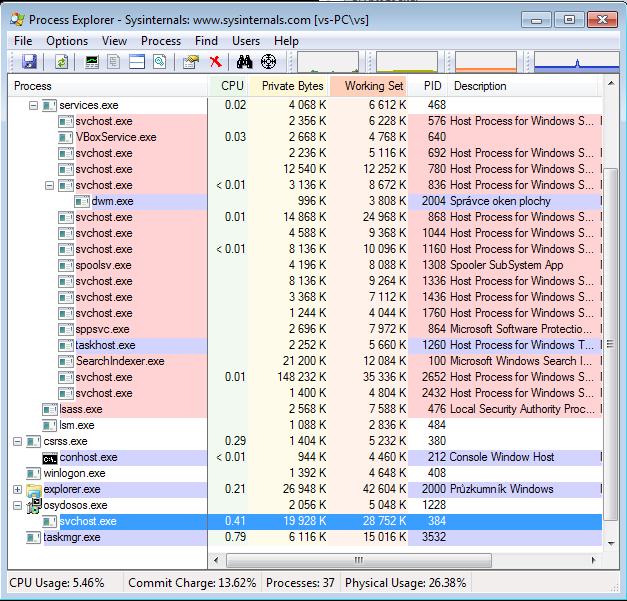Sort by Working Set column header
Viewport: 627px width, 601px height.
[x=369, y=86]
